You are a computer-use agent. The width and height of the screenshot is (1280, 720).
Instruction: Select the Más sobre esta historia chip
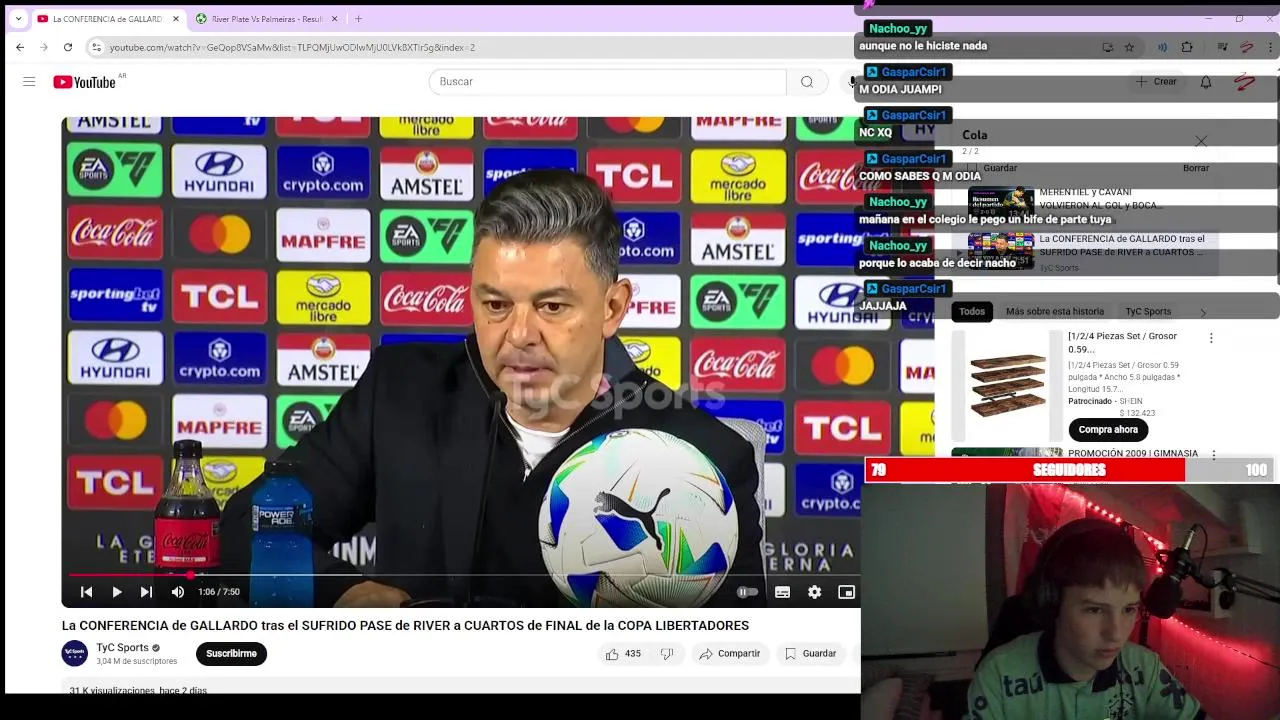1055,312
